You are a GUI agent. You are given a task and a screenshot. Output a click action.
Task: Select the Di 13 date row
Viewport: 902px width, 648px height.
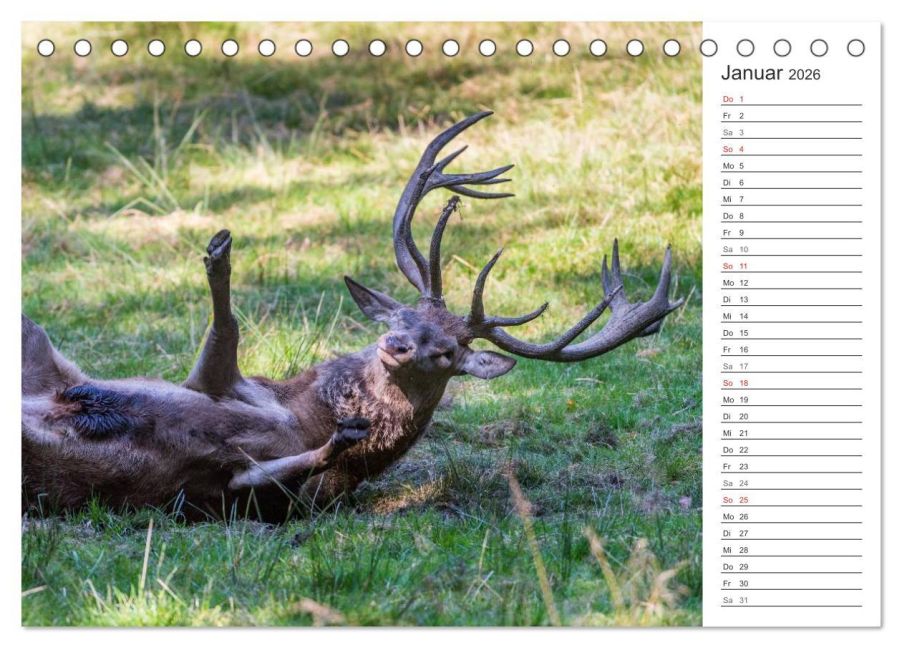792,299
